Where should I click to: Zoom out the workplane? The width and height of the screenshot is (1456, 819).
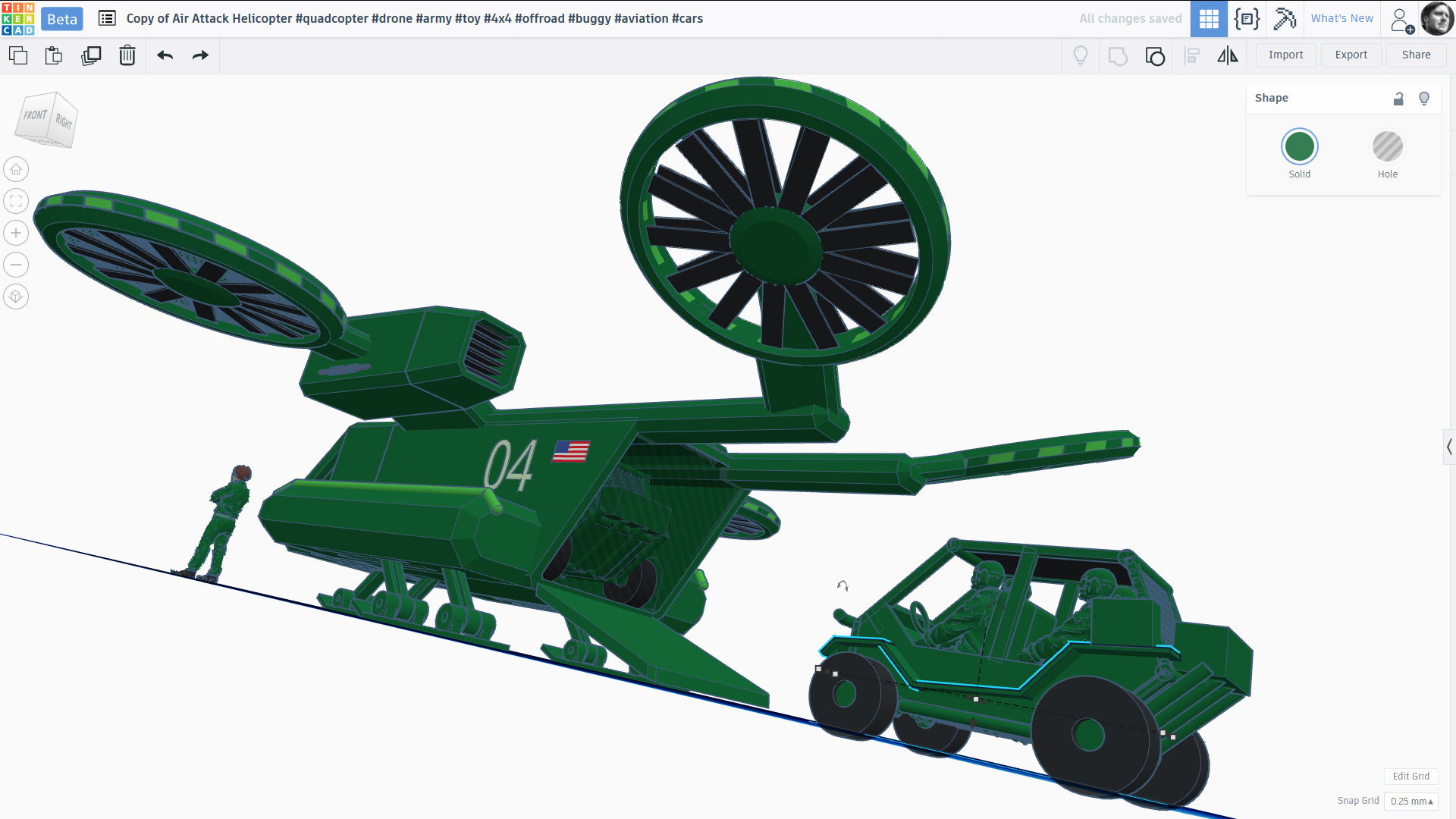16,265
